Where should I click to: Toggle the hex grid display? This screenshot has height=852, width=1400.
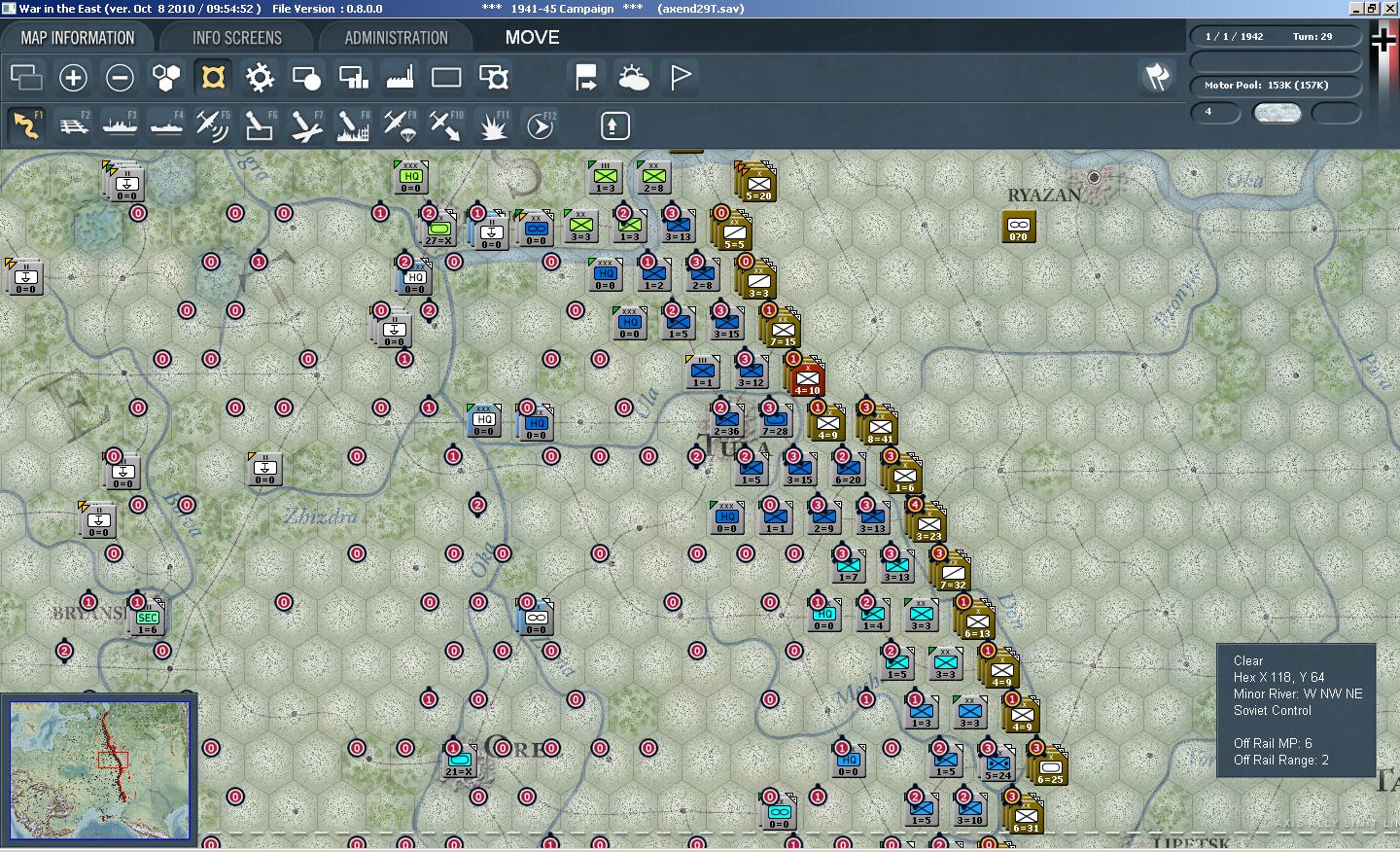[166, 77]
